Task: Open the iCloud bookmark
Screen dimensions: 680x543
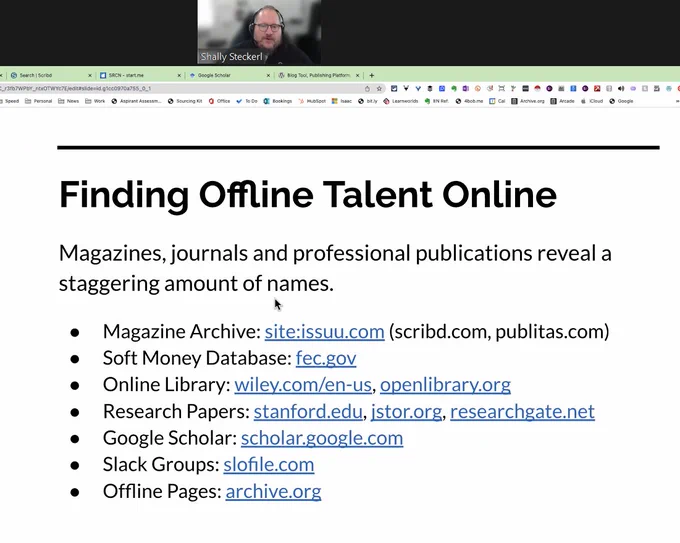Action: (592, 101)
